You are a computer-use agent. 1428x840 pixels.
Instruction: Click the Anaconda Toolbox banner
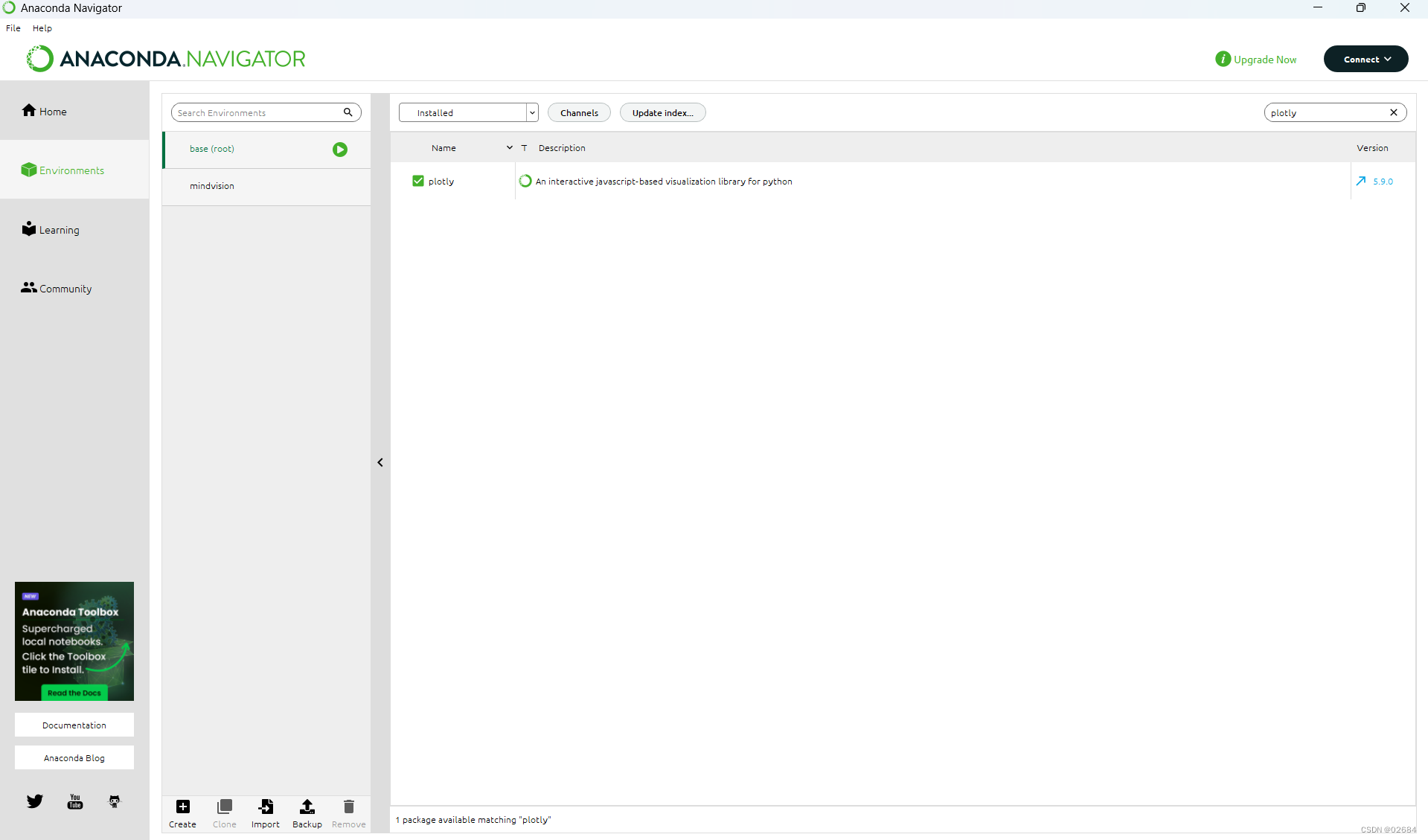(x=74, y=641)
